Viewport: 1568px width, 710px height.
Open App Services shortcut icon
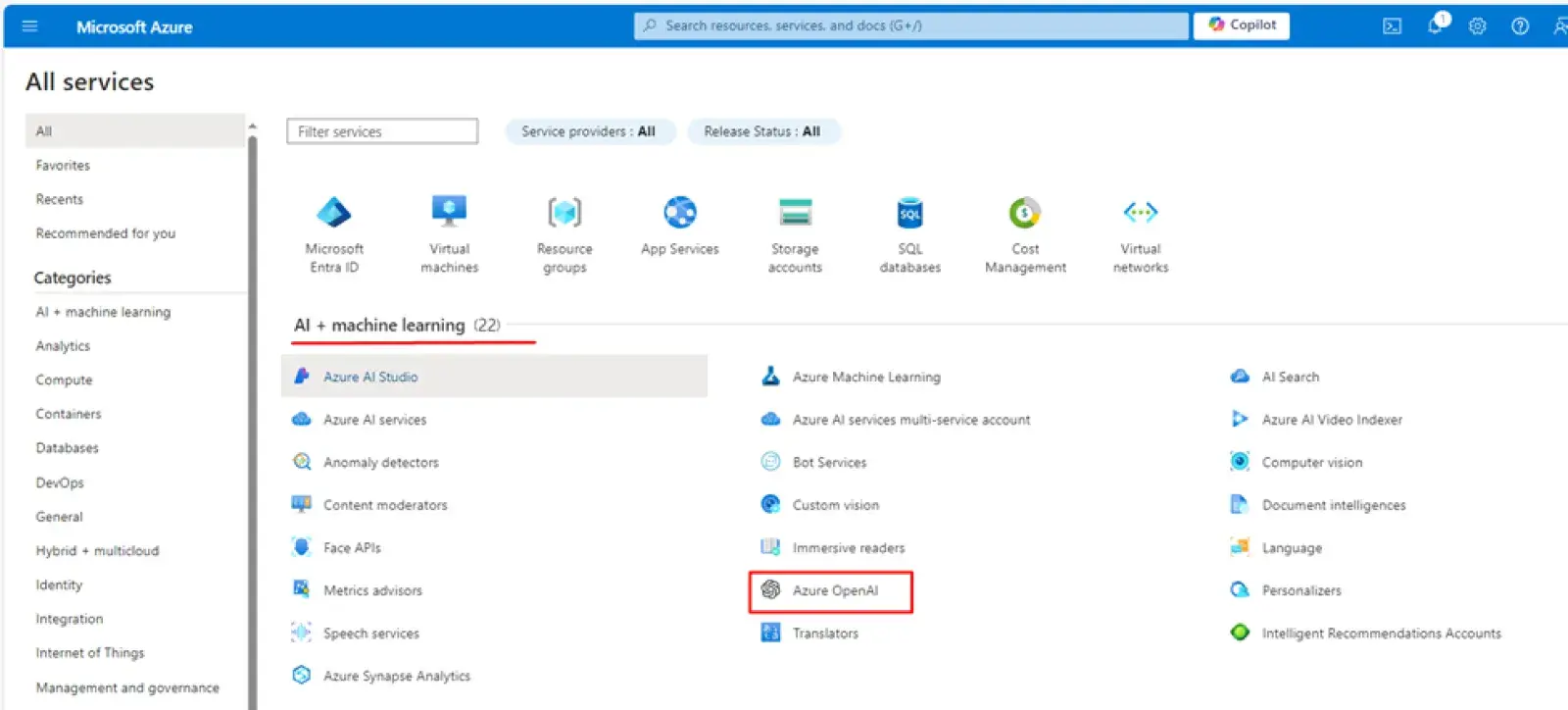point(680,212)
